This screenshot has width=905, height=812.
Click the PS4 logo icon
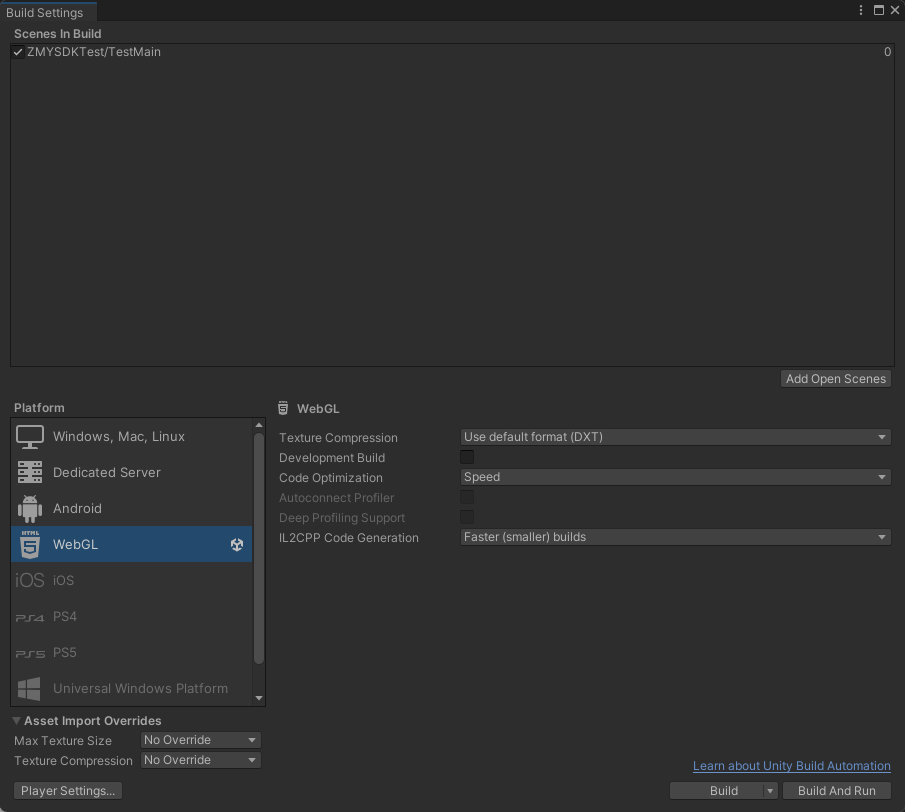[29, 618]
